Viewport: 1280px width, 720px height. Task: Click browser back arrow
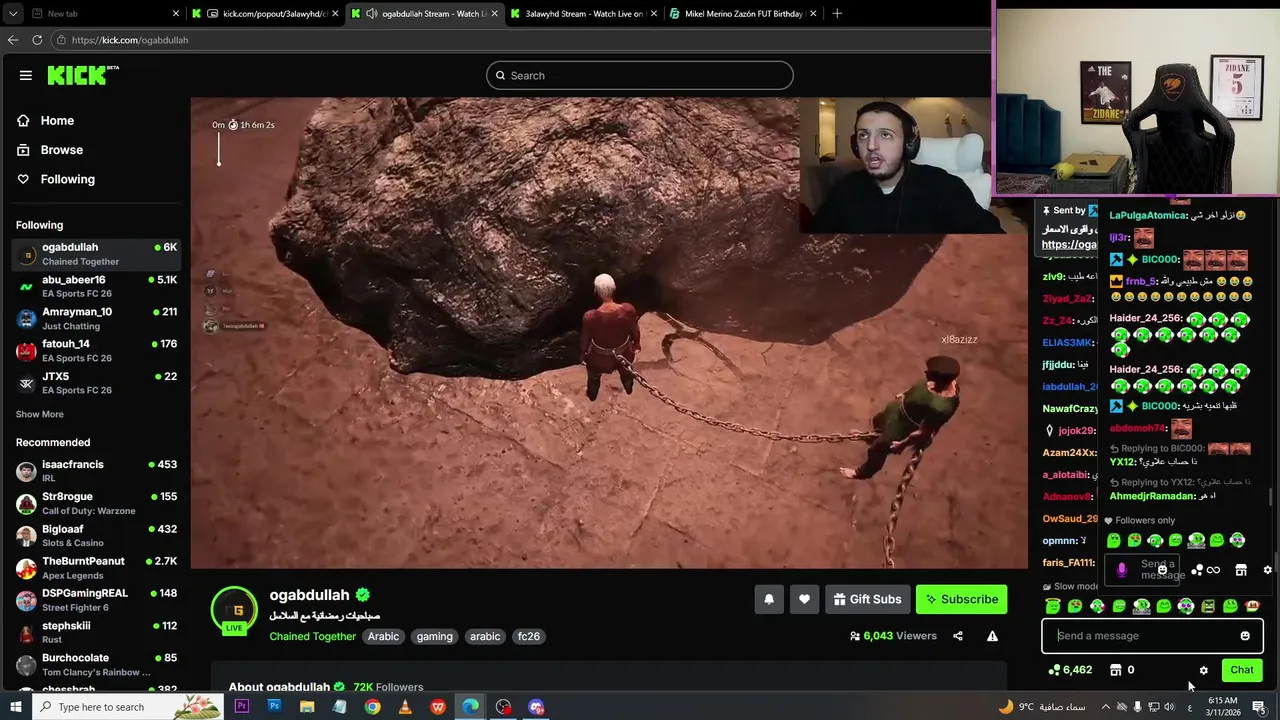pyautogui.click(x=12, y=40)
